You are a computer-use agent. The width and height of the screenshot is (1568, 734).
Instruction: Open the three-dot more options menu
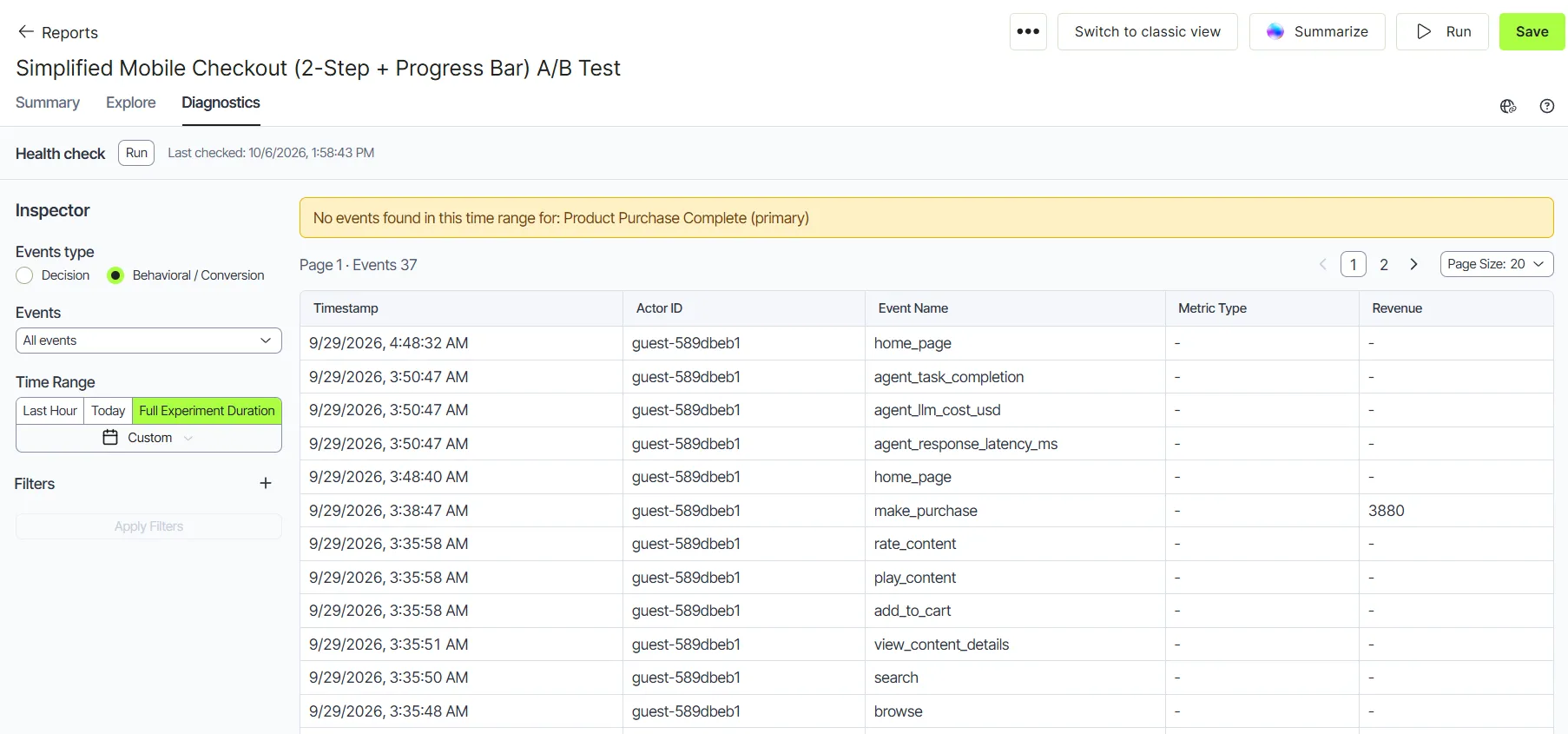[1028, 32]
